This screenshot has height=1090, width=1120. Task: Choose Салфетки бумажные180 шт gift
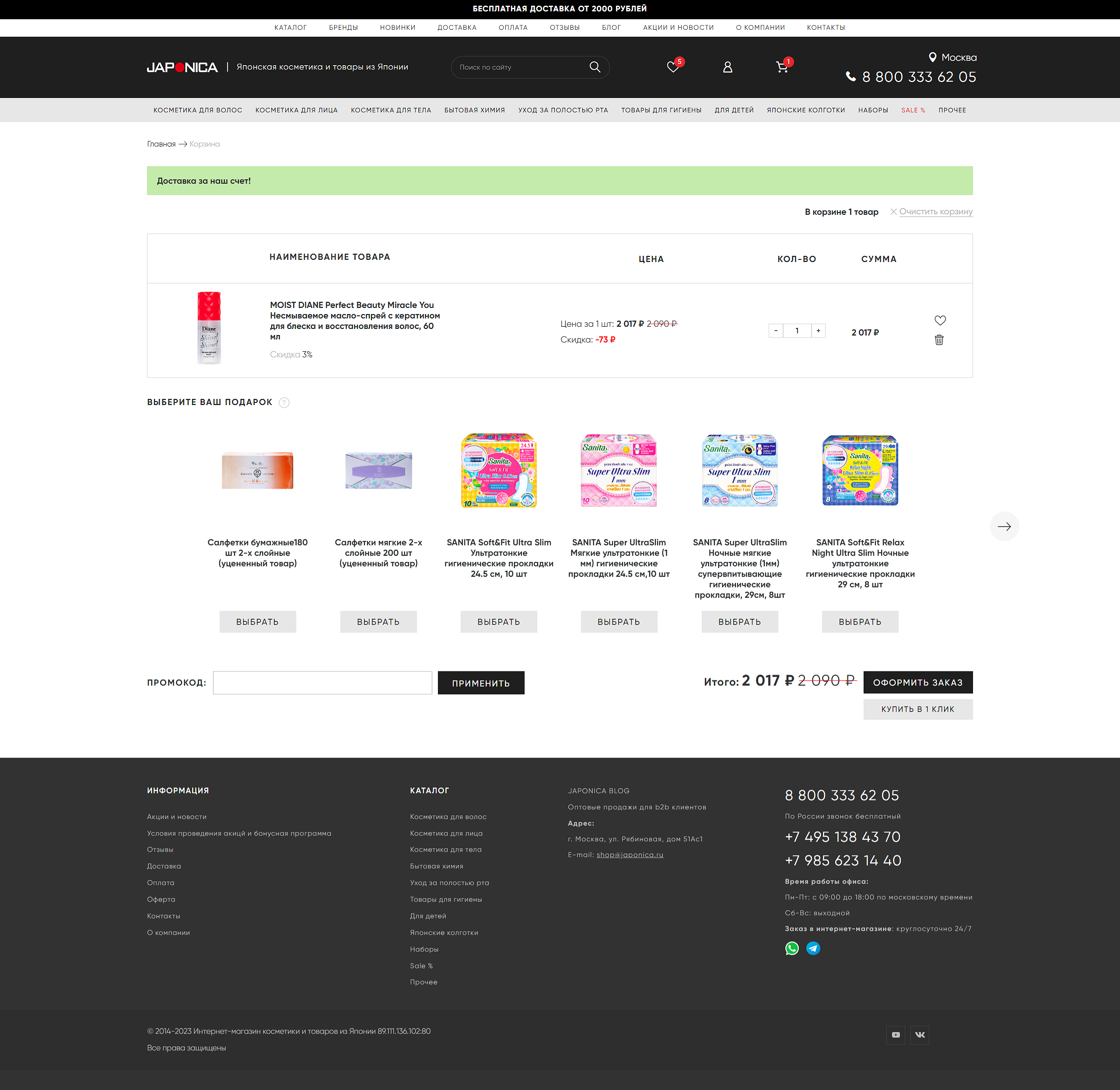tap(258, 622)
